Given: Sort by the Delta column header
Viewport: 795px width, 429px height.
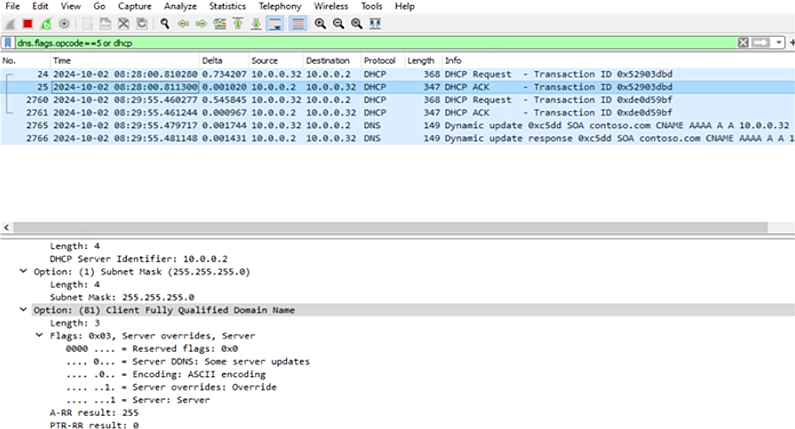Looking at the screenshot, I should 224,61.
